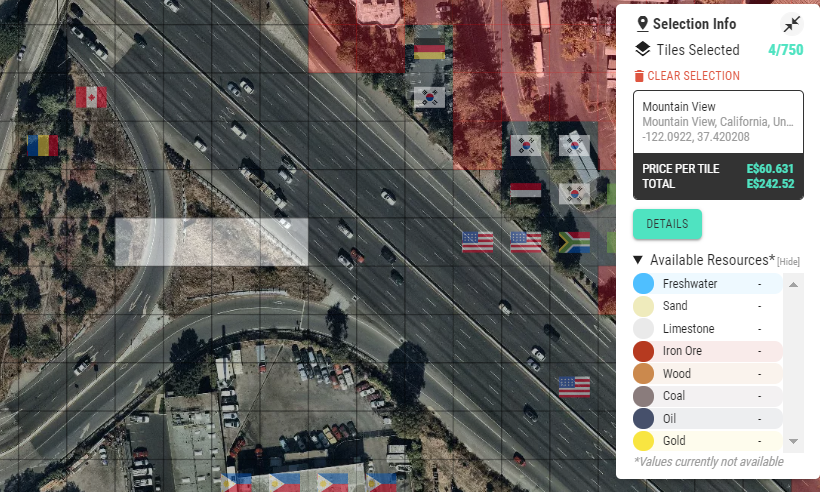Image resolution: width=820 pixels, height=492 pixels.
Task: Select the Limestone color circle
Action: [x=643, y=328]
